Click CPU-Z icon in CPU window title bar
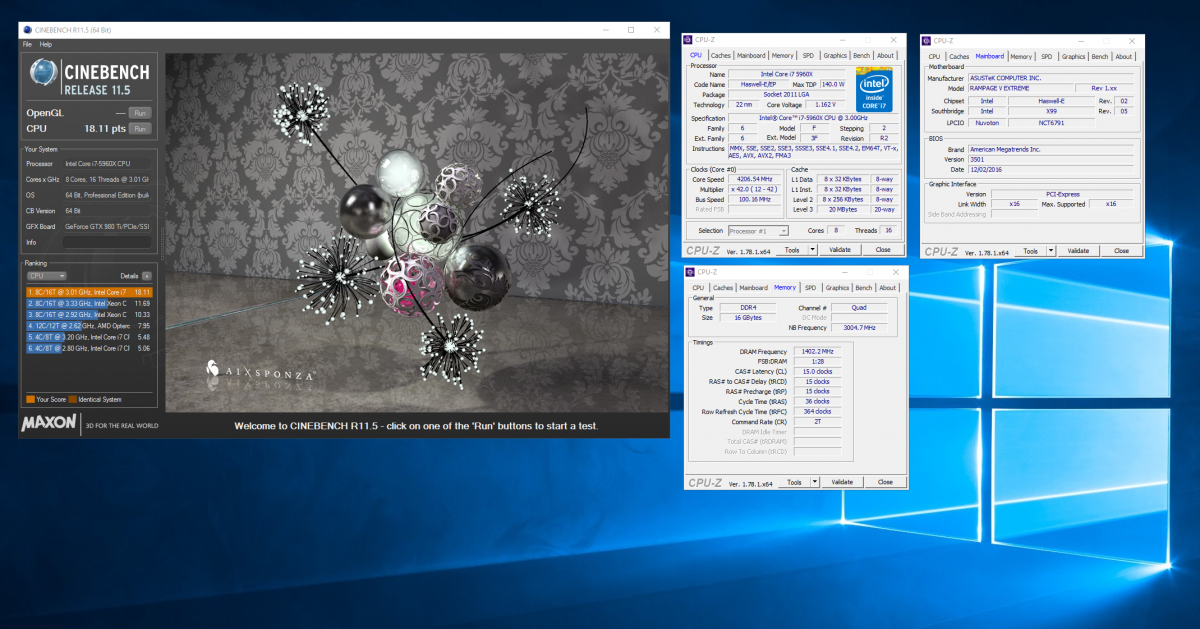Image resolution: width=1200 pixels, height=629 pixels. tap(689, 40)
